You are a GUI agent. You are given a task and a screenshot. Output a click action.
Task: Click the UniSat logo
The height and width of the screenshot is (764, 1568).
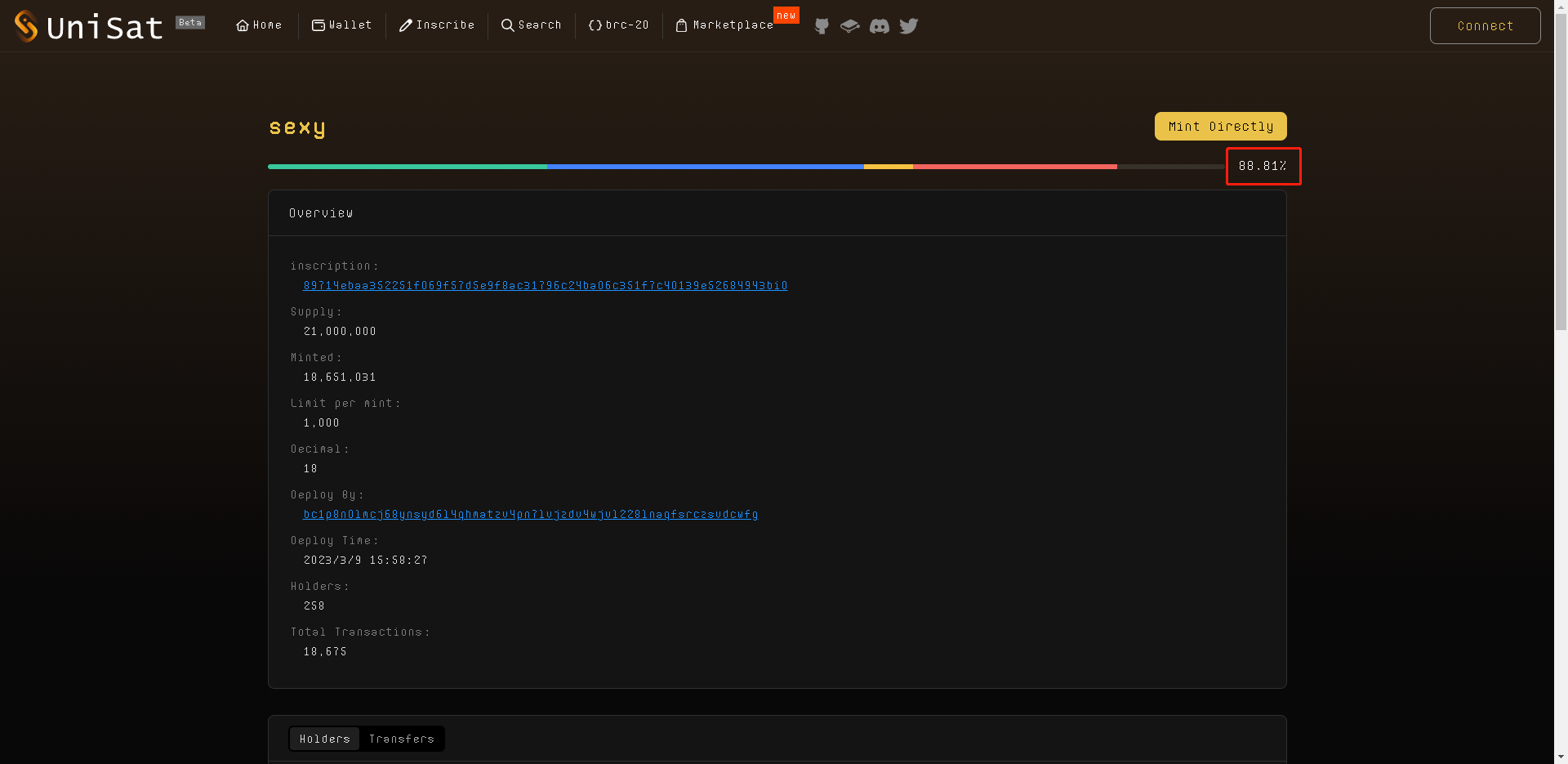tap(89, 26)
